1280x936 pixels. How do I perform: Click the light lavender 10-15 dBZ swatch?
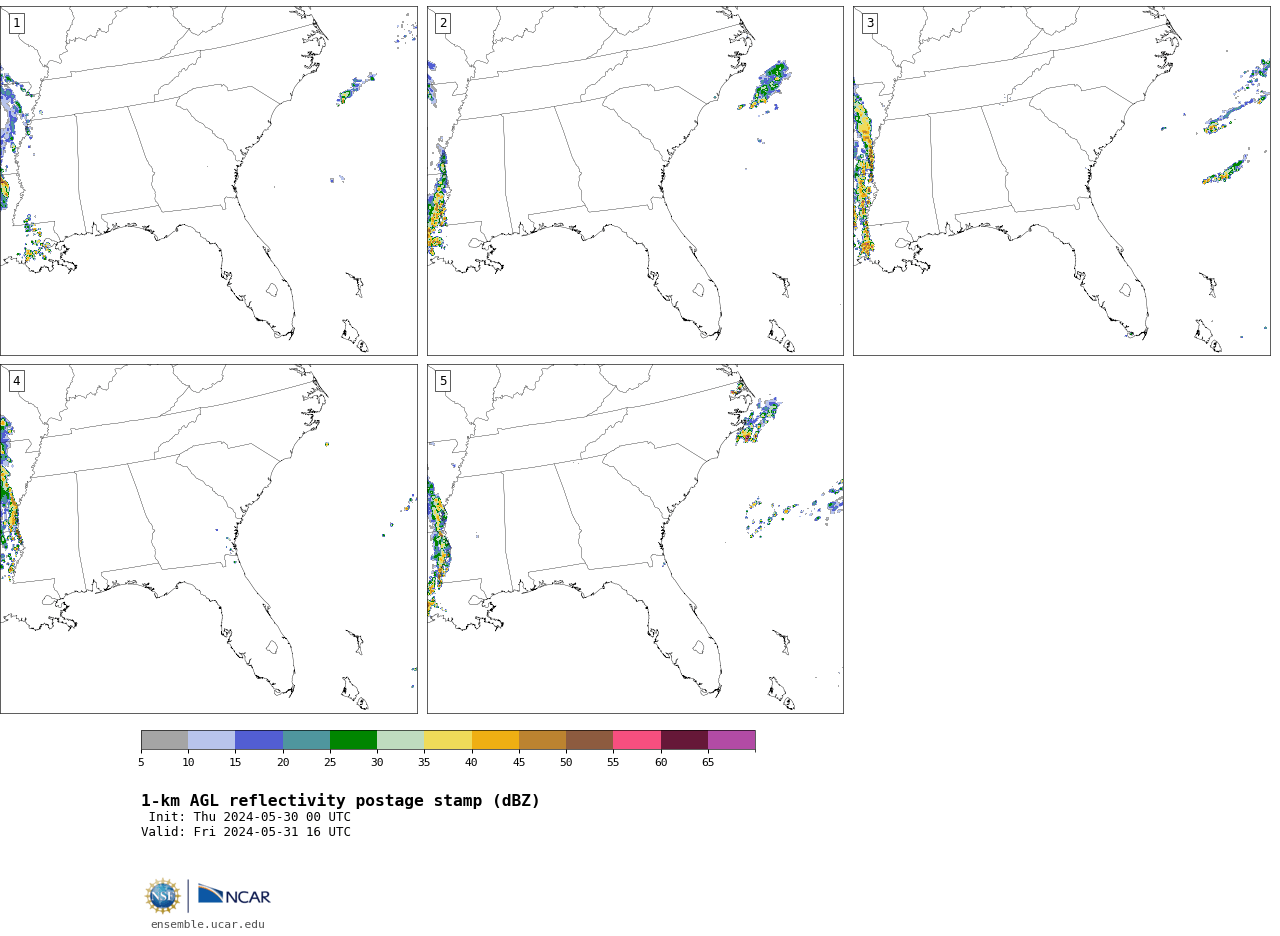click(211, 740)
